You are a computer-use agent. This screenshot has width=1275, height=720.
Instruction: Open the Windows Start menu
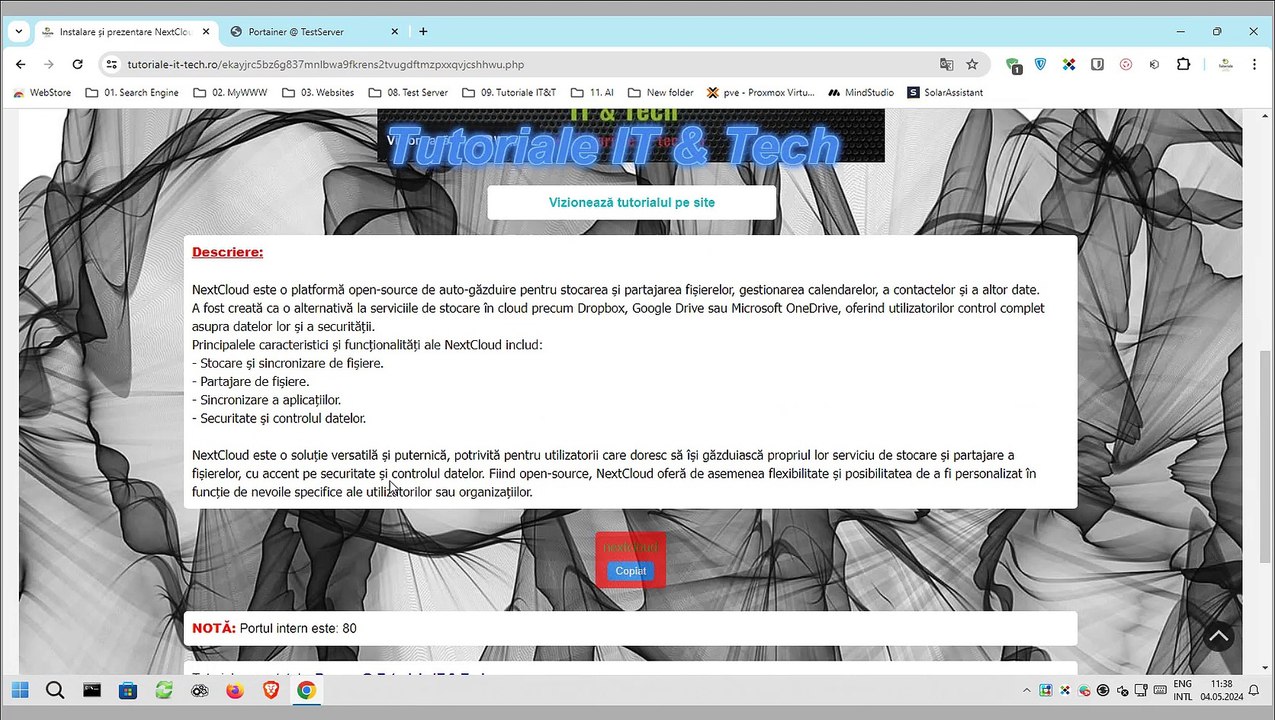[x=20, y=690]
